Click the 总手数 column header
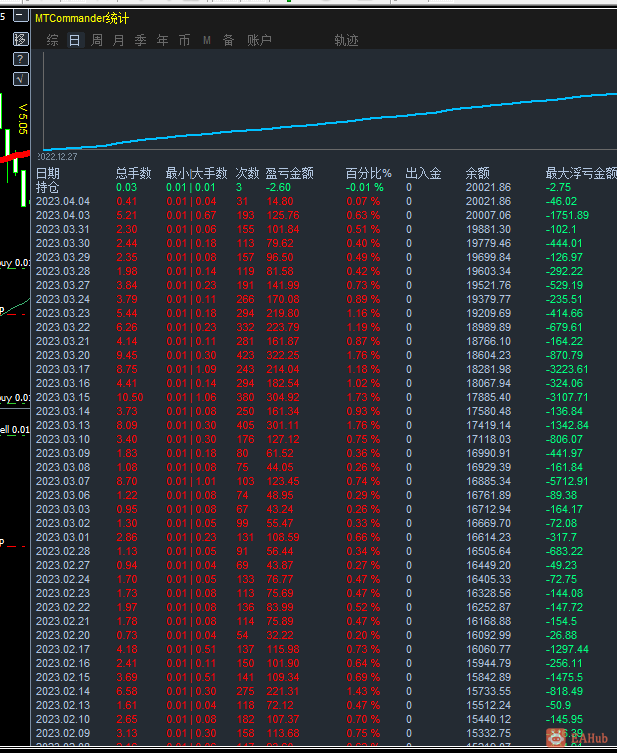This screenshot has width=617, height=753. [x=133, y=173]
